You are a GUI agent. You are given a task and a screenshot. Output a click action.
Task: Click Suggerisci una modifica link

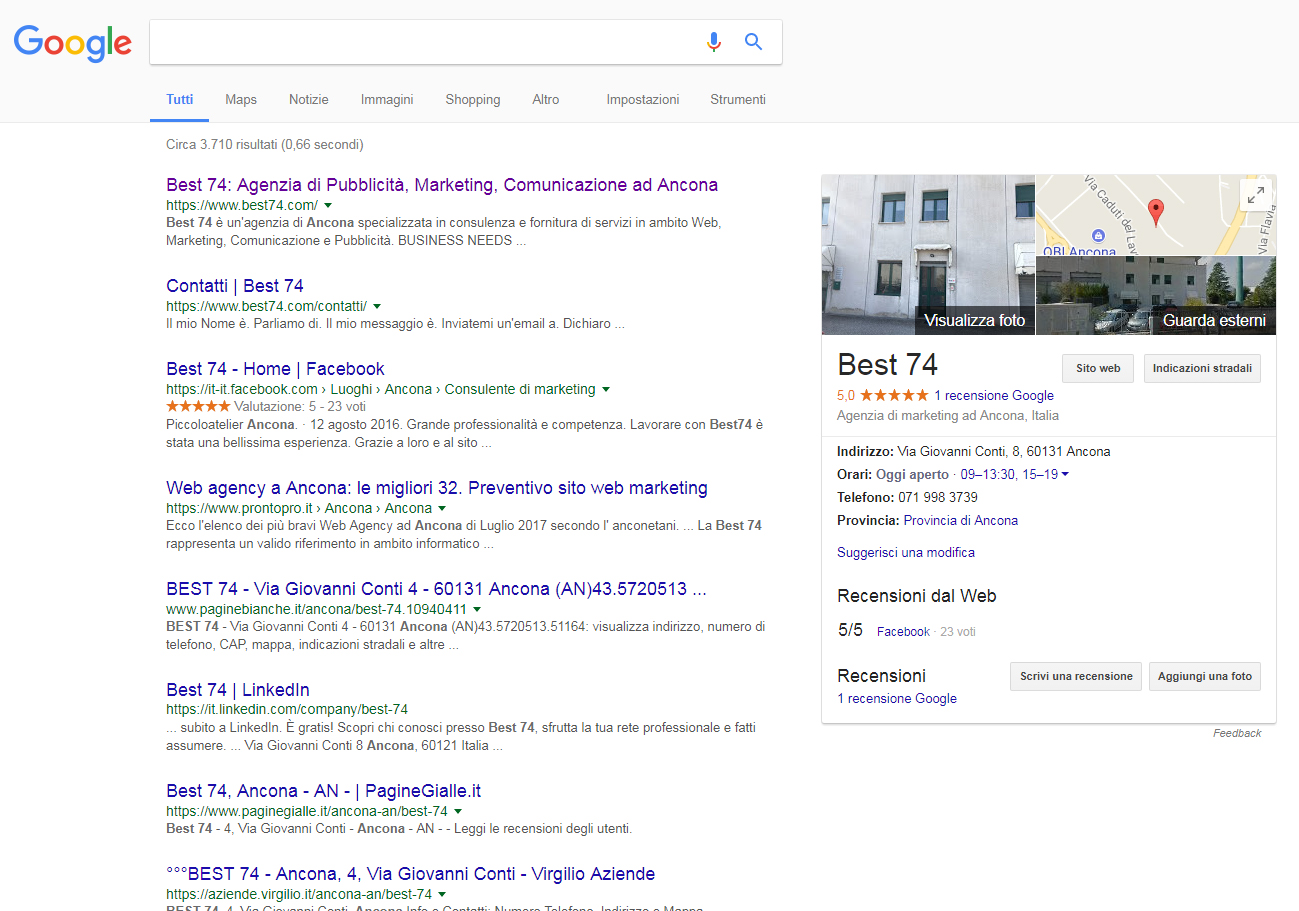tap(906, 552)
